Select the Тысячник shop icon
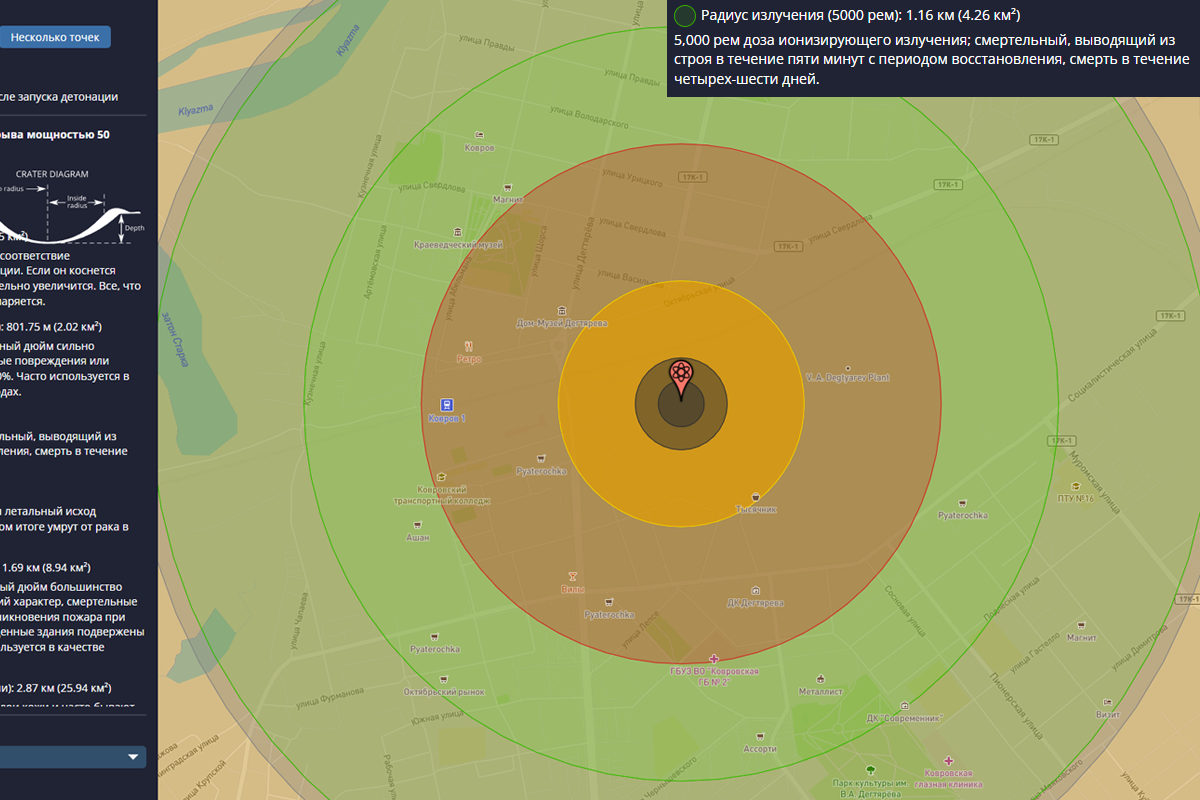Viewport: 1200px width, 800px height. point(755,497)
